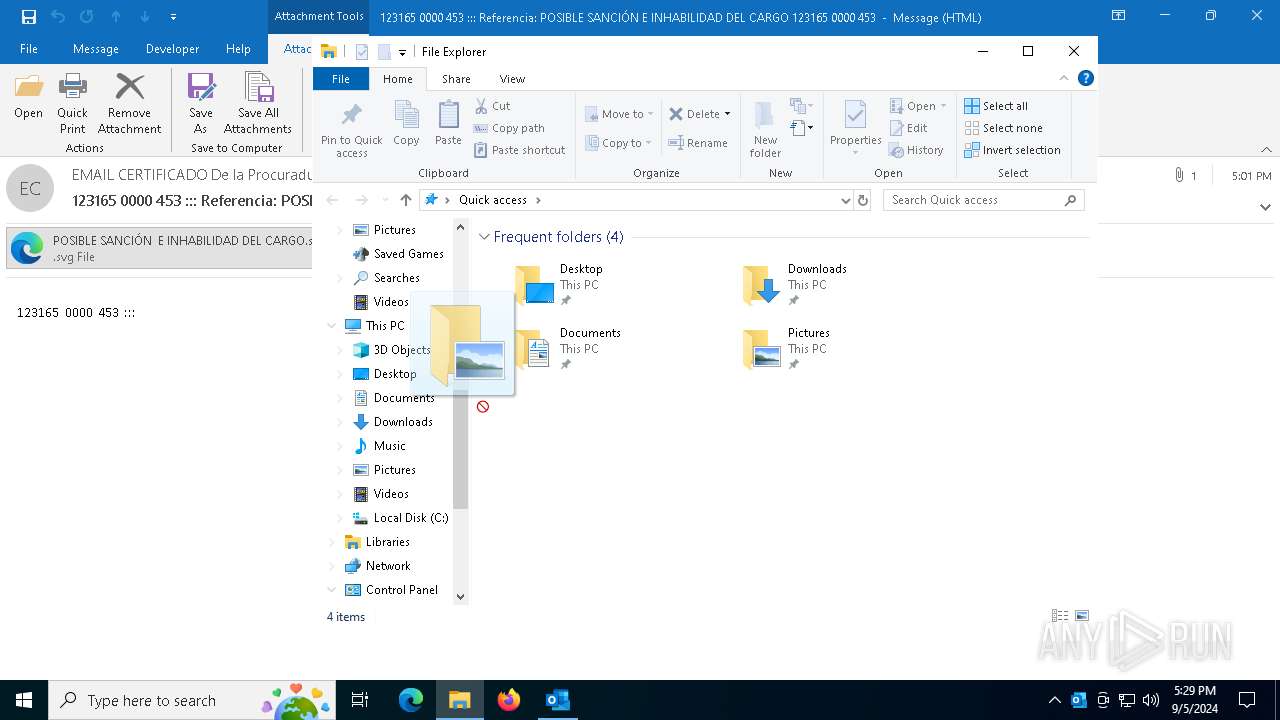
Task: Click navigation pane scroll down arrow
Action: 460,597
